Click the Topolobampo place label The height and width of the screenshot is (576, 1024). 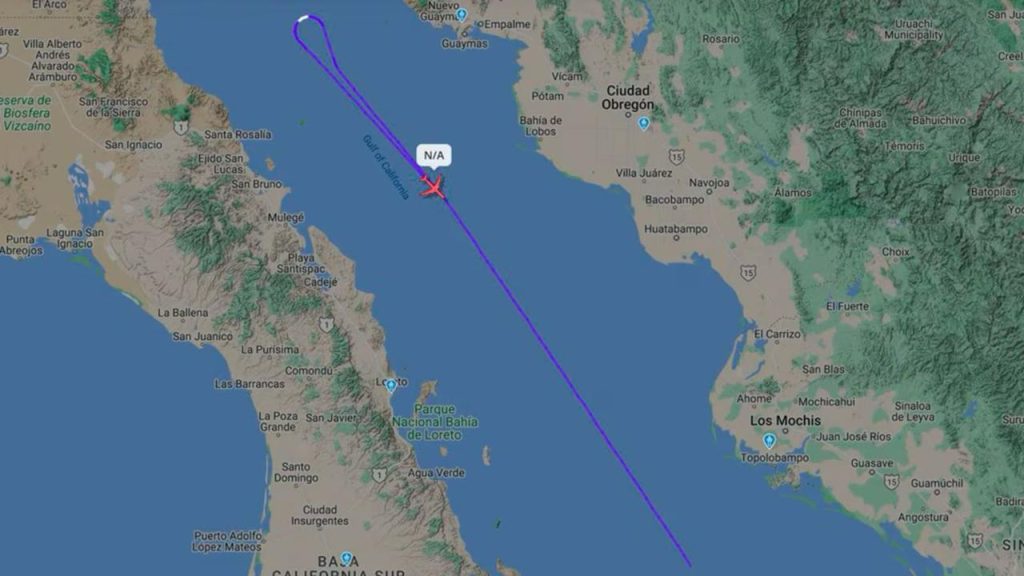pos(775,458)
